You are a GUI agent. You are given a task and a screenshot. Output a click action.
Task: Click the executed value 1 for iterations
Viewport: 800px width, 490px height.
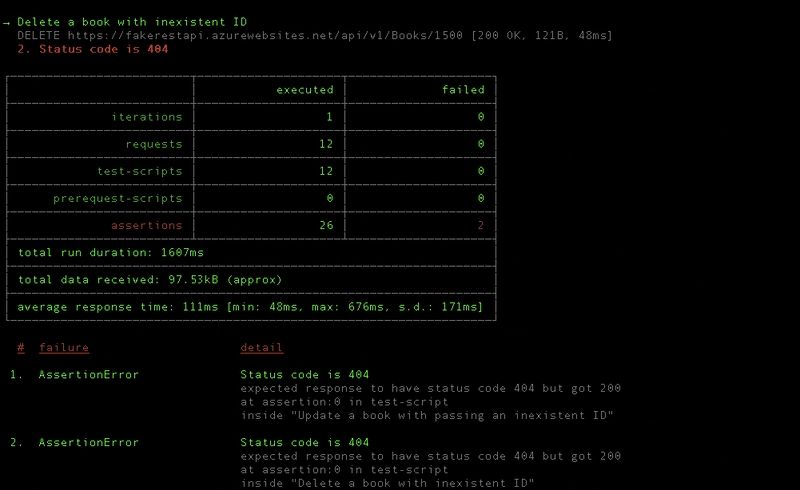point(330,117)
